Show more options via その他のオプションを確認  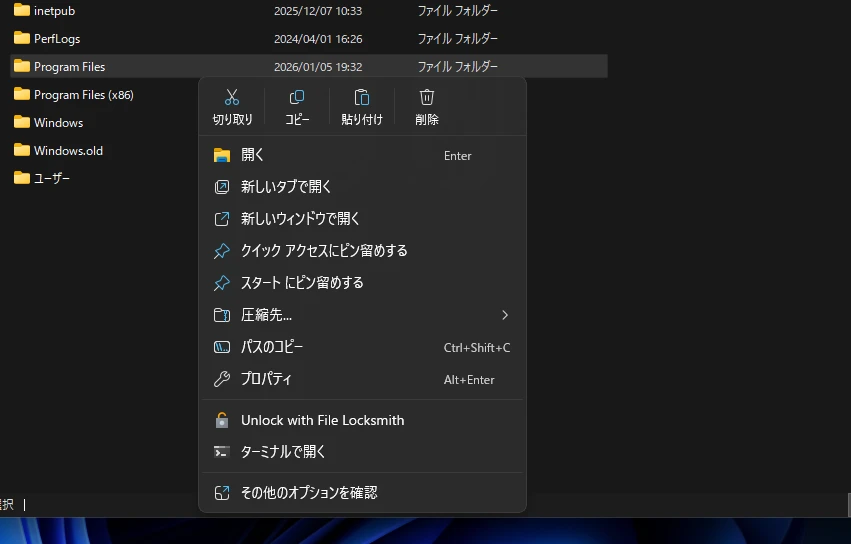[309, 493]
